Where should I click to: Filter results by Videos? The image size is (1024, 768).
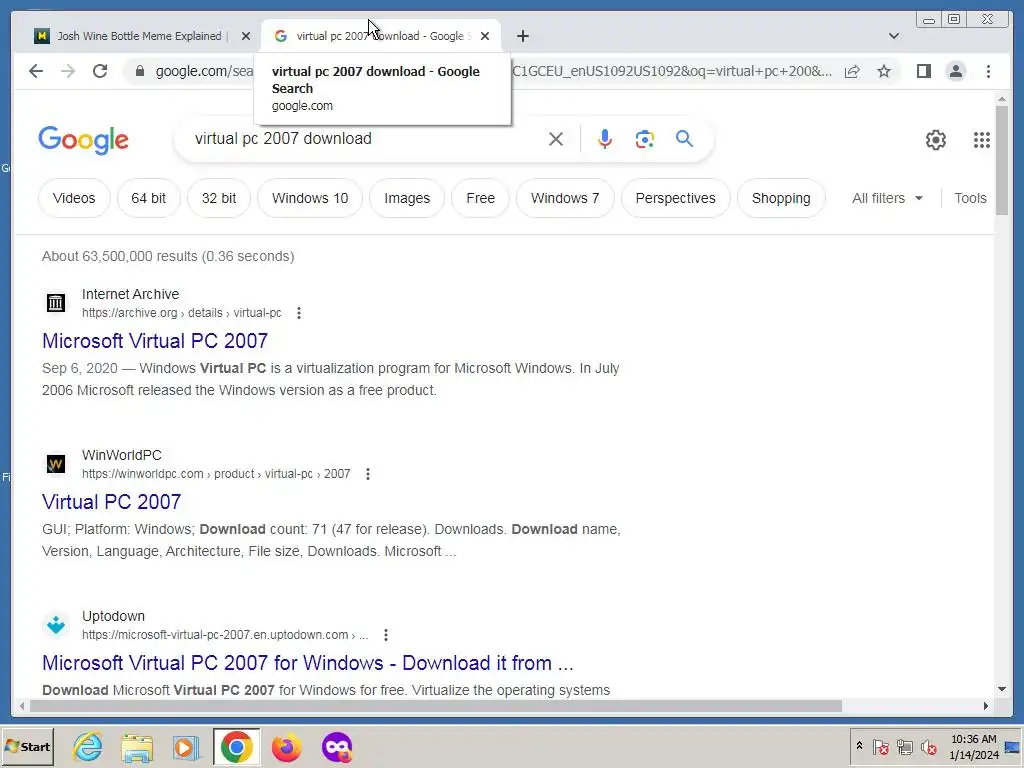tap(74, 198)
